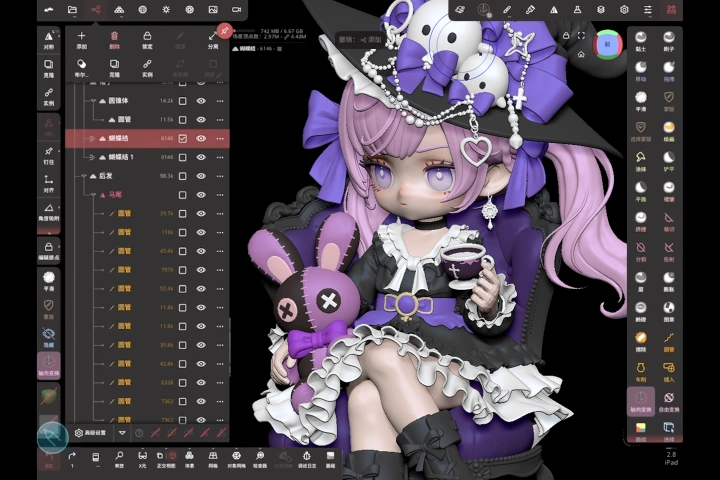Open 高级设置 advanced settings
The height and width of the screenshot is (480, 720).
pyautogui.click(x=90, y=433)
